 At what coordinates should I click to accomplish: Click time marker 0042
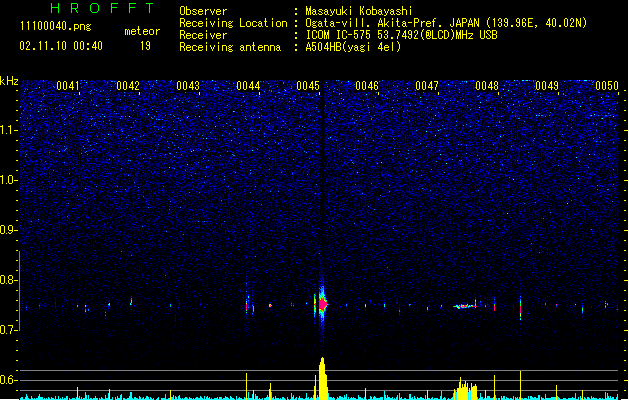[x=128, y=86]
